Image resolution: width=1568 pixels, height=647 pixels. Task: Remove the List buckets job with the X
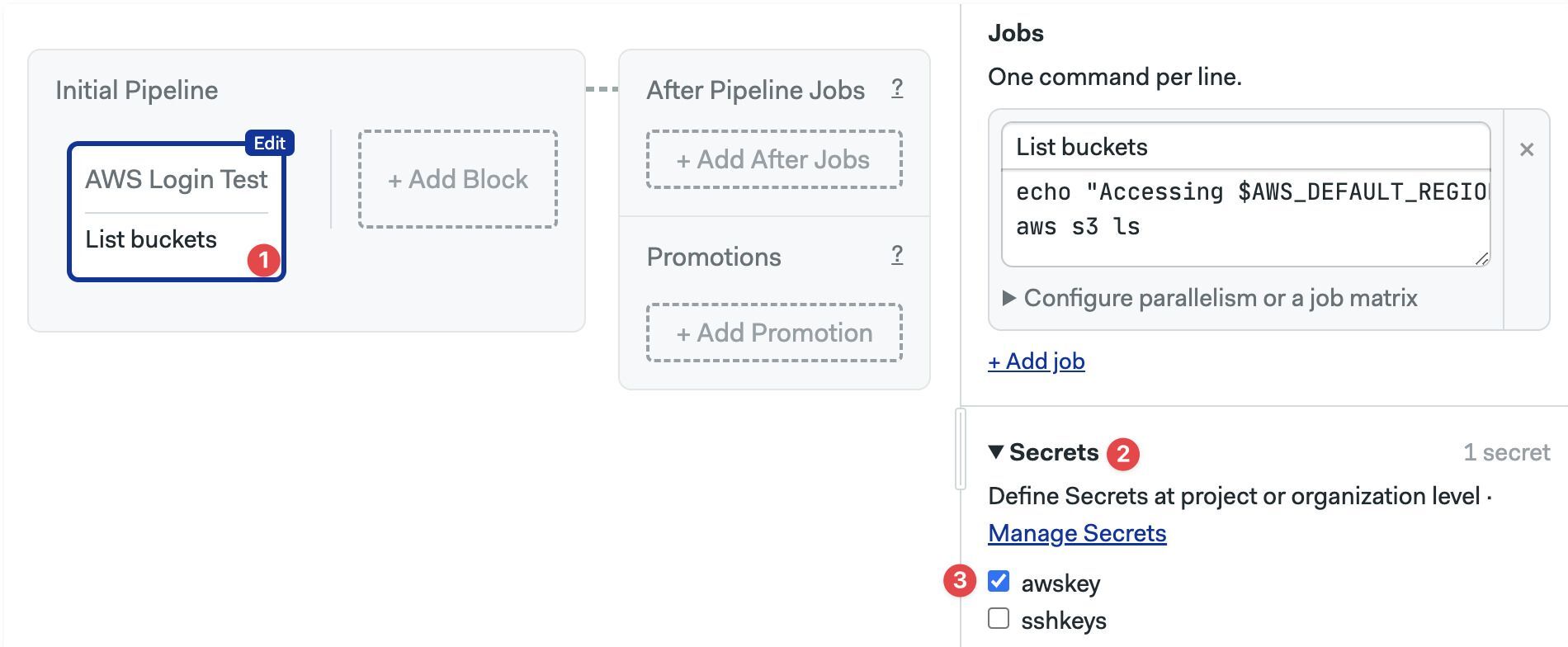tap(1527, 149)
